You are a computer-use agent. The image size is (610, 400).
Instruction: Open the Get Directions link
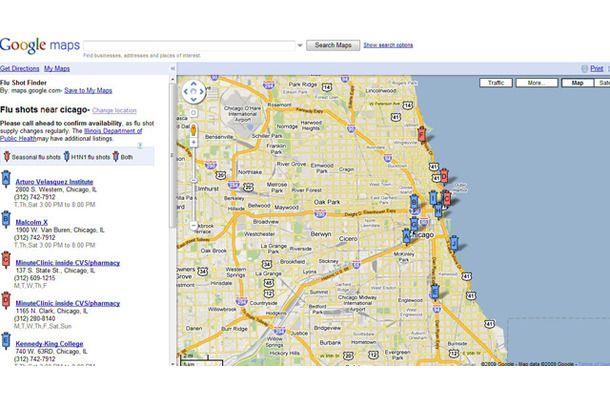click(19, 68)
